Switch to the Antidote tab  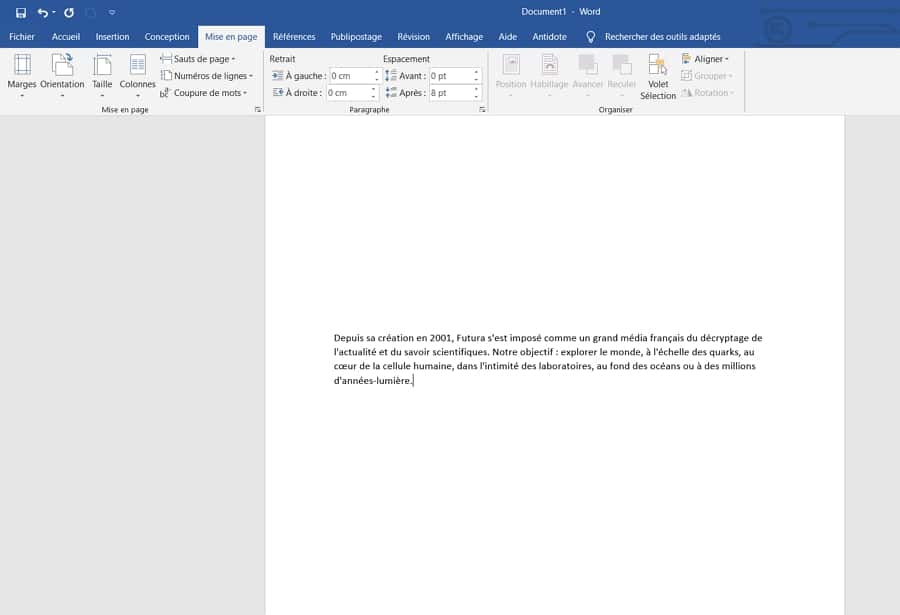pos(549,36)
